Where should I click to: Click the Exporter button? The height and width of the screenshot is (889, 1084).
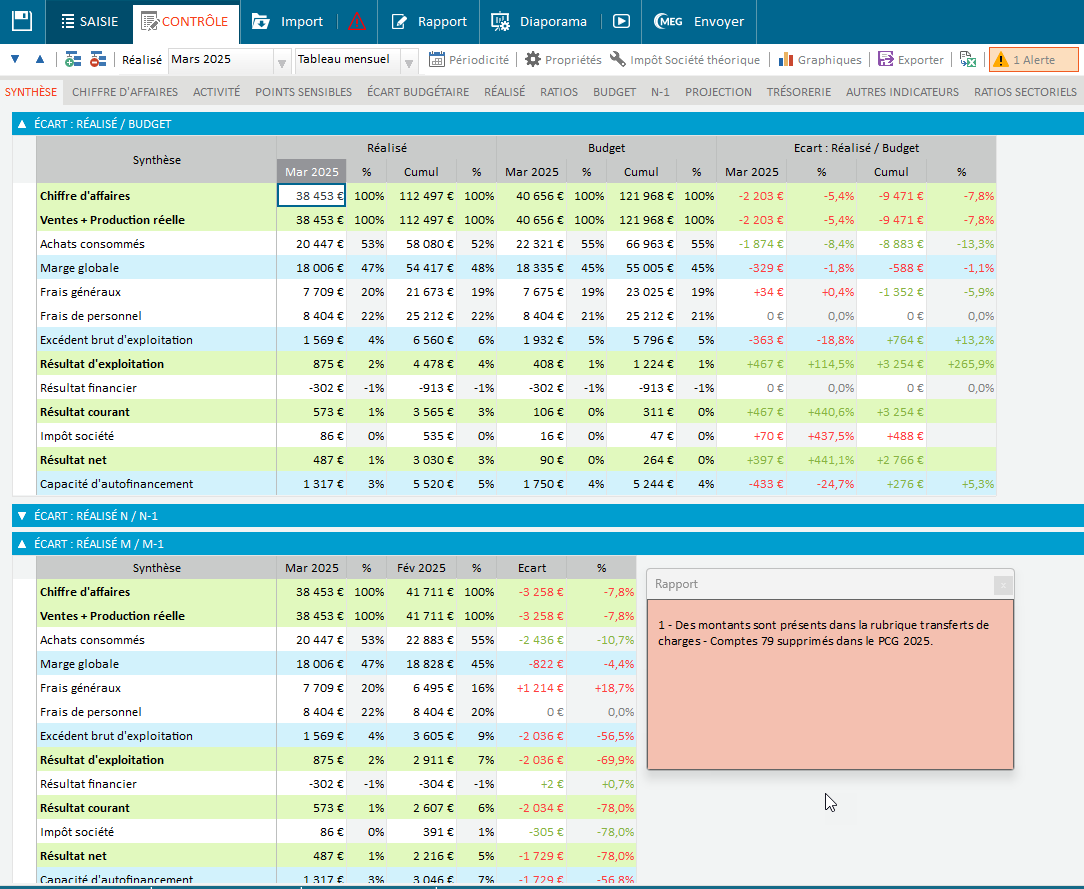[910, 60]
